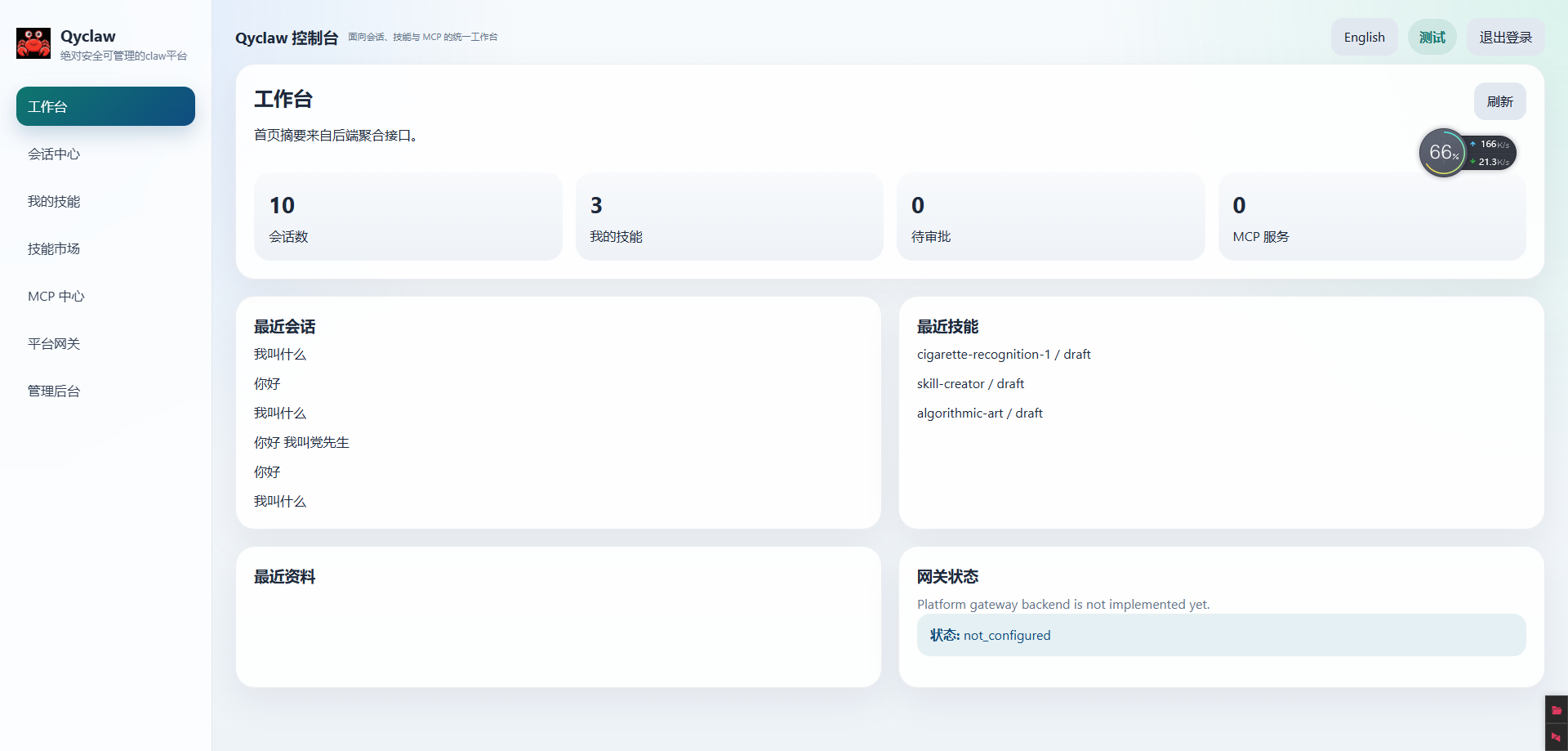Click the MCP 服务 stat card
Viewport: 1568px width, 751px height.
pos(1372,217)
